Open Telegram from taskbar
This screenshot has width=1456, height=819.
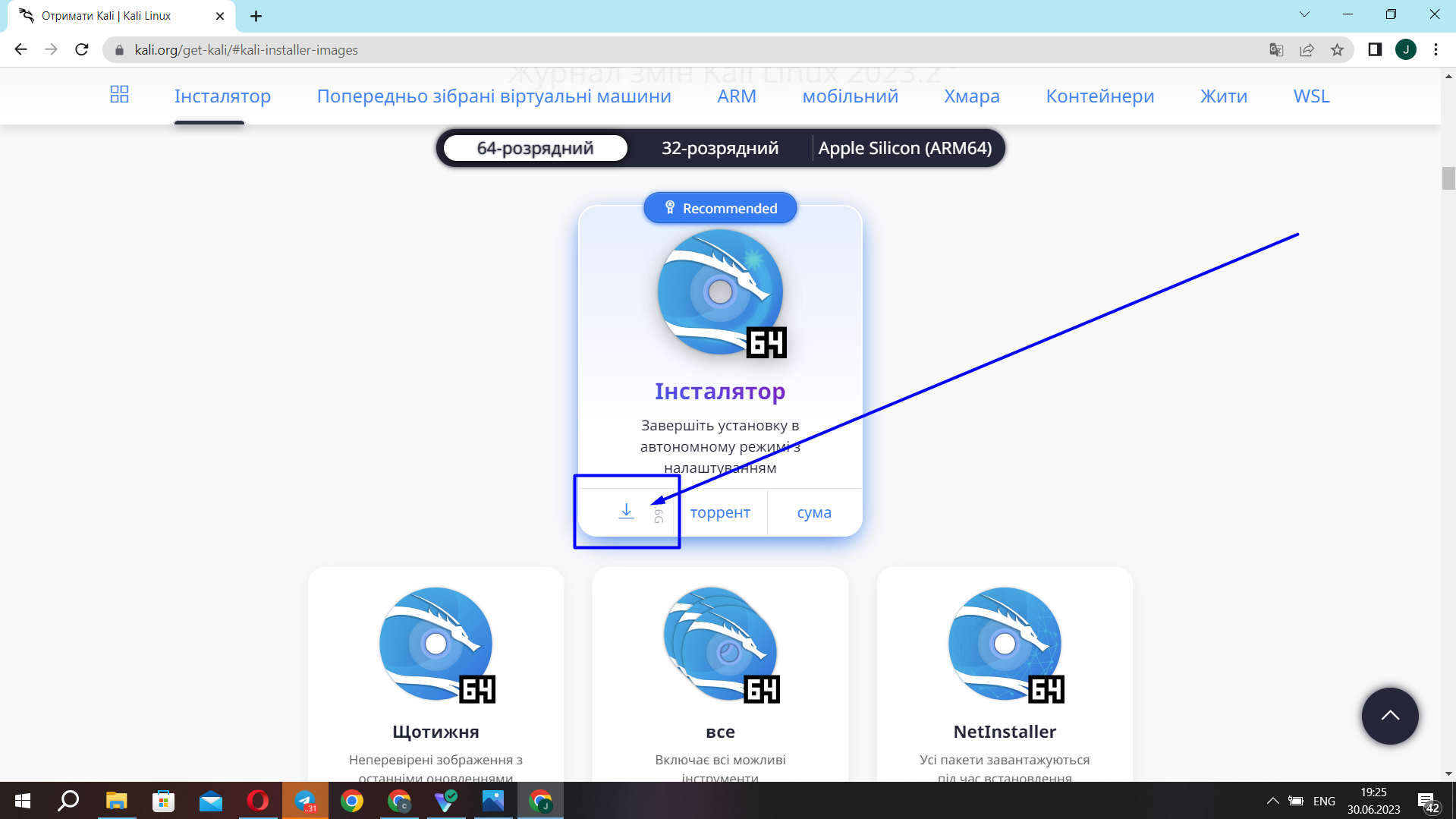click(305, 801)
